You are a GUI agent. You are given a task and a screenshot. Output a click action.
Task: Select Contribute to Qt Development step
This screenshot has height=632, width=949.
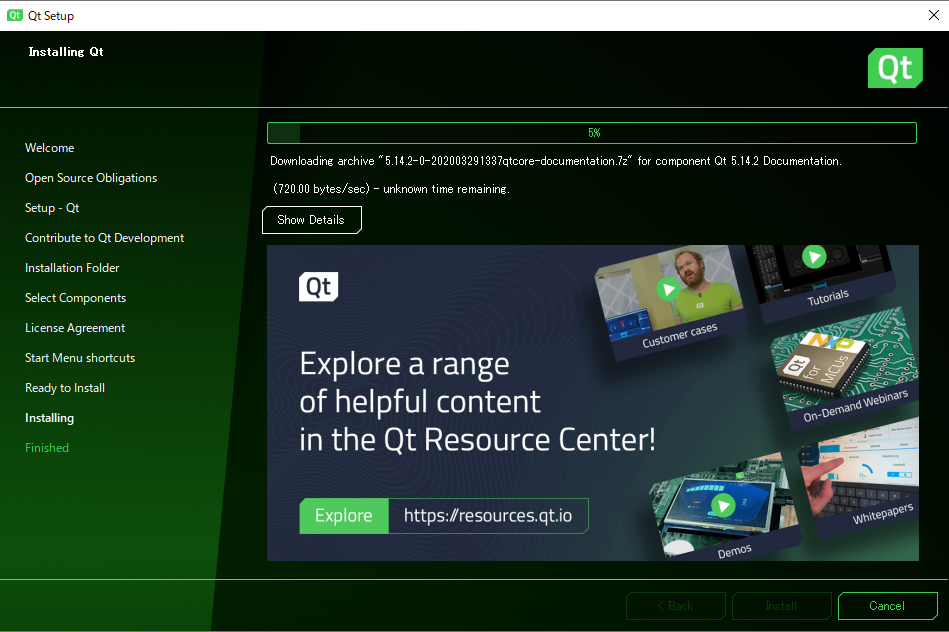[x=104, y=238]
